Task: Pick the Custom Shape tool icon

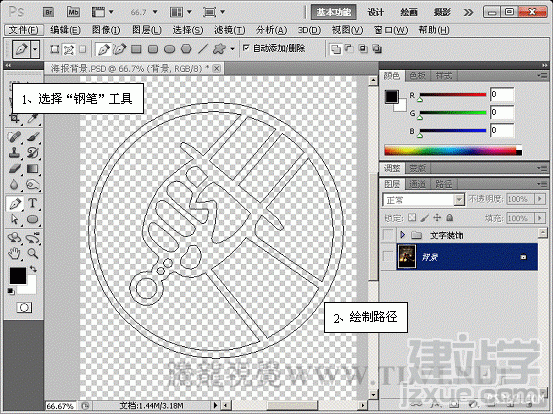Action: coord(219,49)
